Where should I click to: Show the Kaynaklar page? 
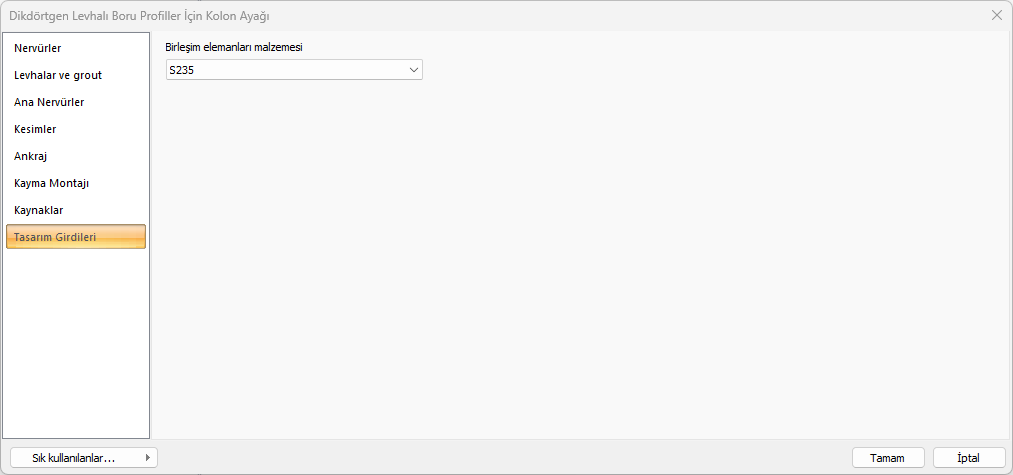pyautogui.click(x=39, y=210)
